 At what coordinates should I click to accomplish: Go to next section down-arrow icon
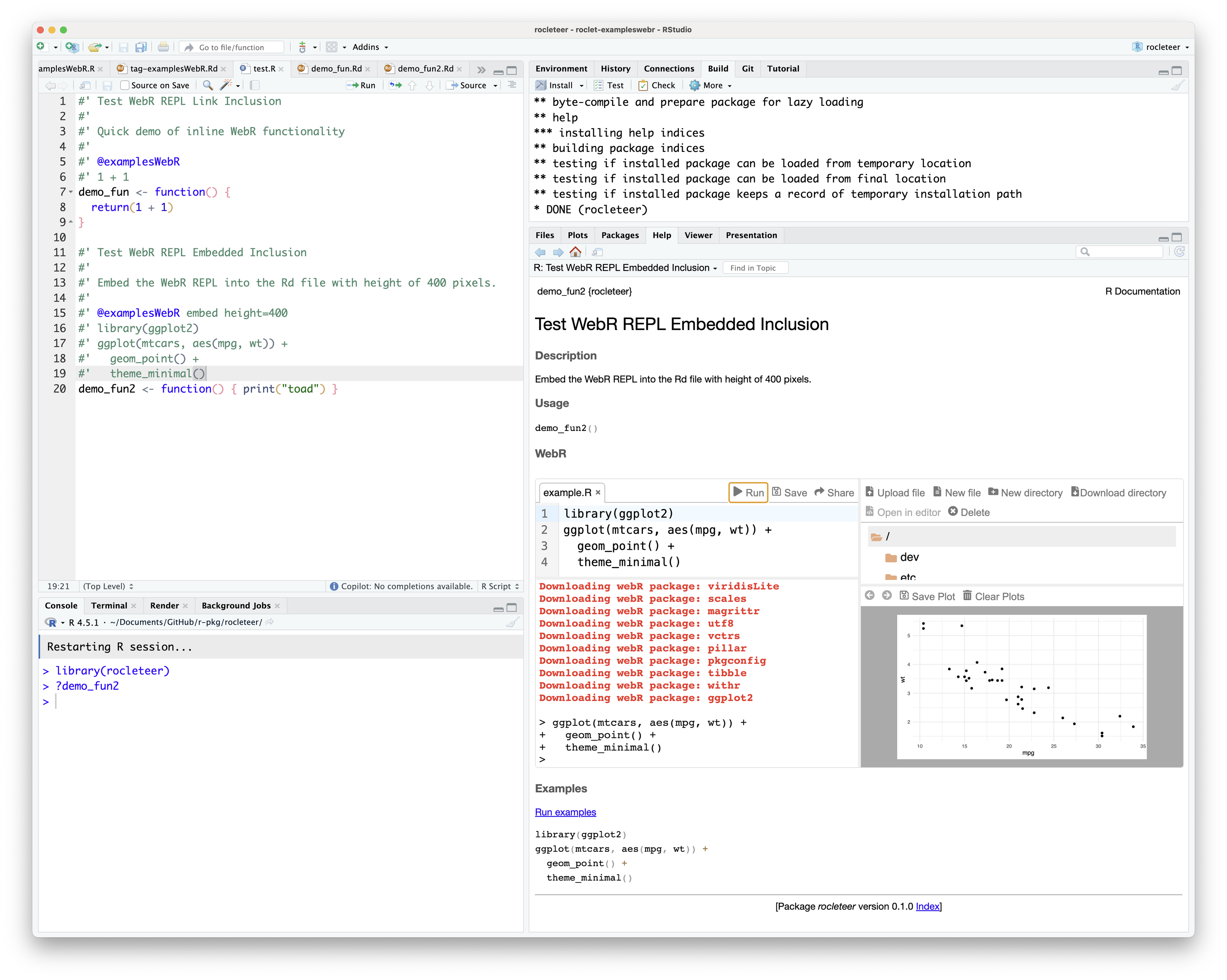coord(430,85)
